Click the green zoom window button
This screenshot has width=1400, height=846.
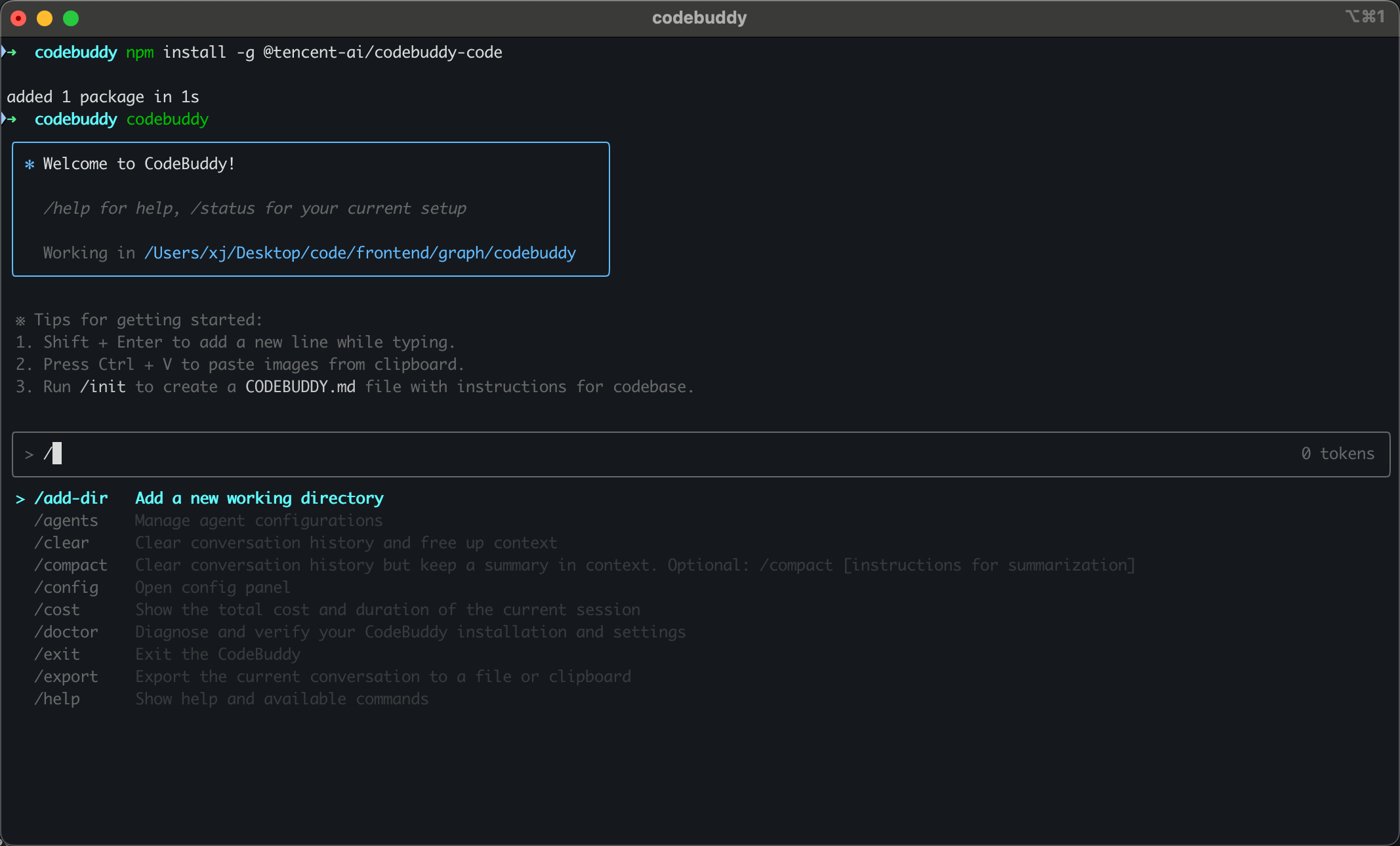pyautogui.click(x=71, y=18)
